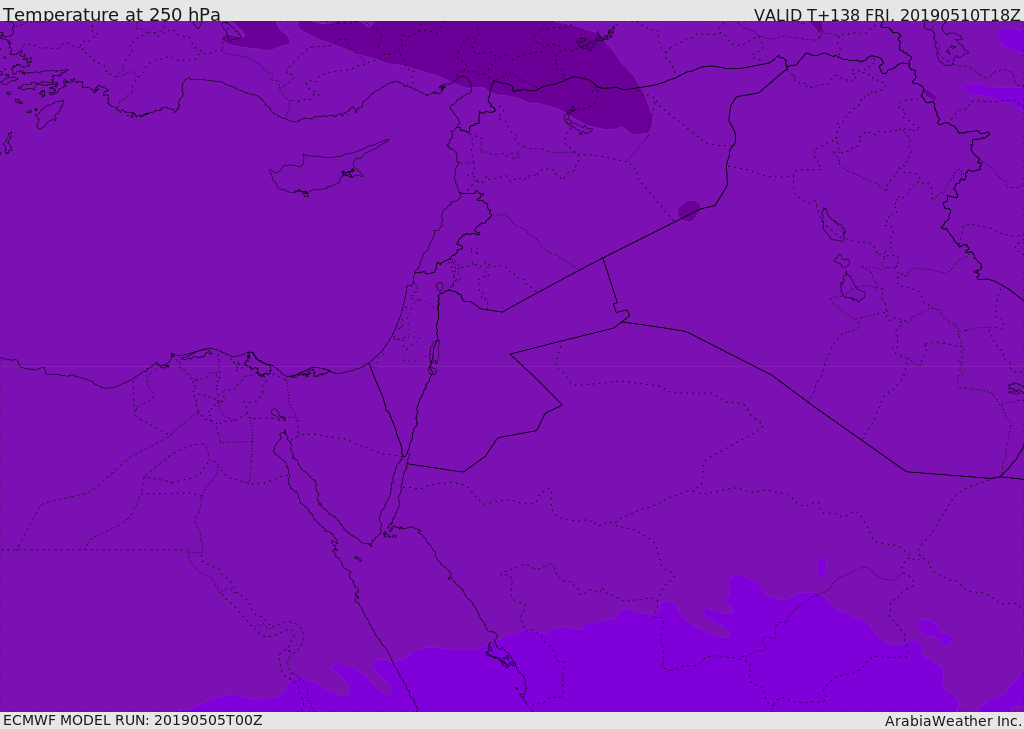Click open Mediterranean Sea west of Cyprus
This screenshot has width=1024, height=729.
point(150,200)
